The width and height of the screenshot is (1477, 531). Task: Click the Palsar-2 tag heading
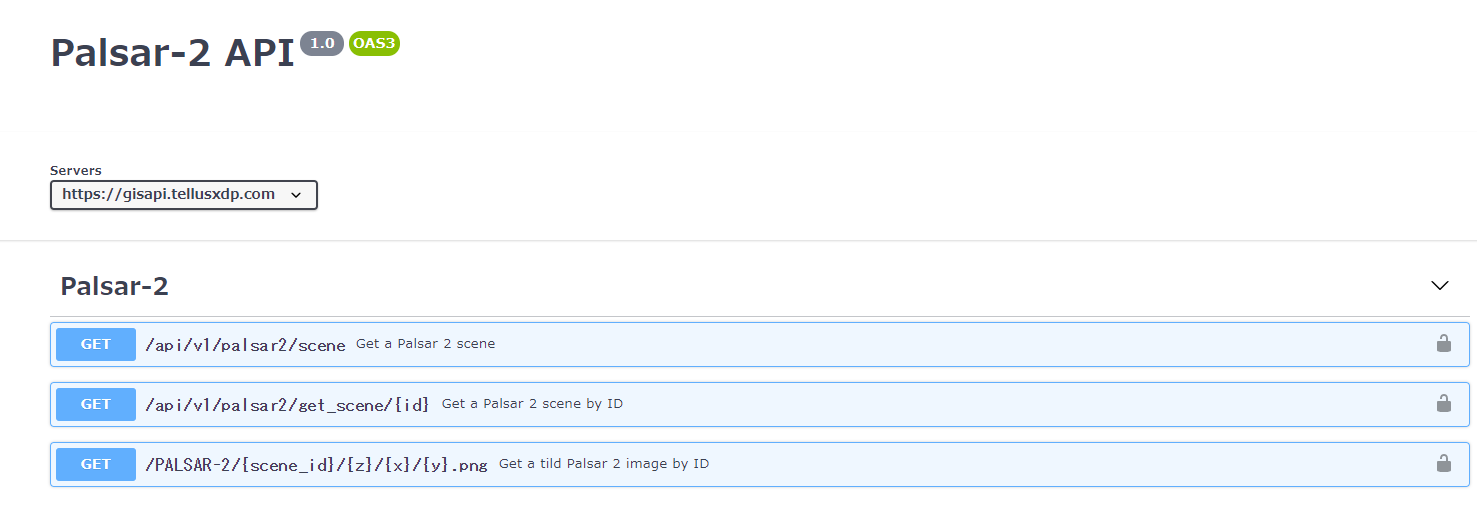pyautogui.click(x=115, y=286)
